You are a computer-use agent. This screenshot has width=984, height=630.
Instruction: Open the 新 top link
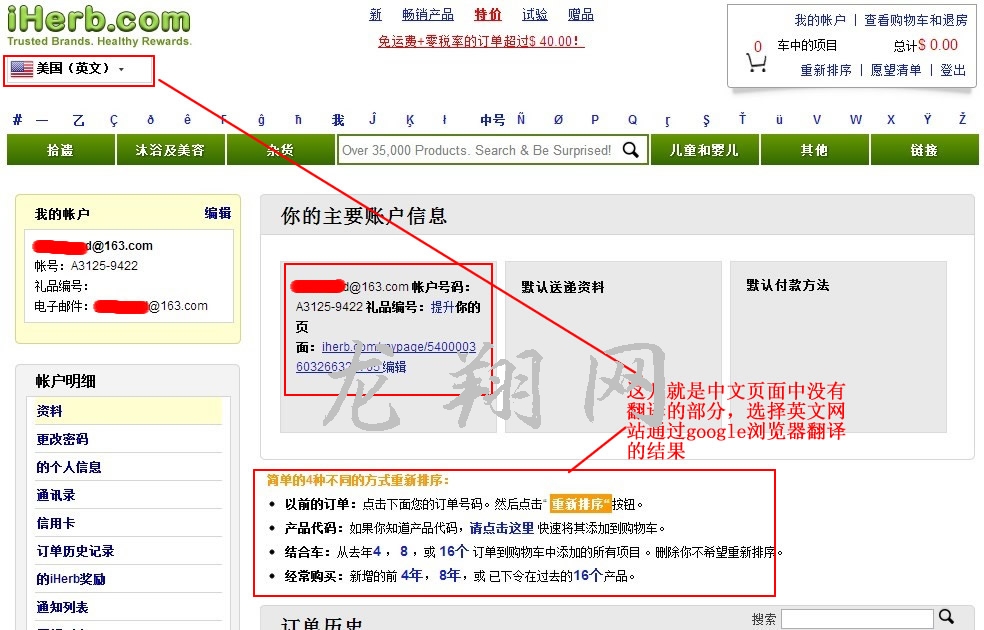375,14
